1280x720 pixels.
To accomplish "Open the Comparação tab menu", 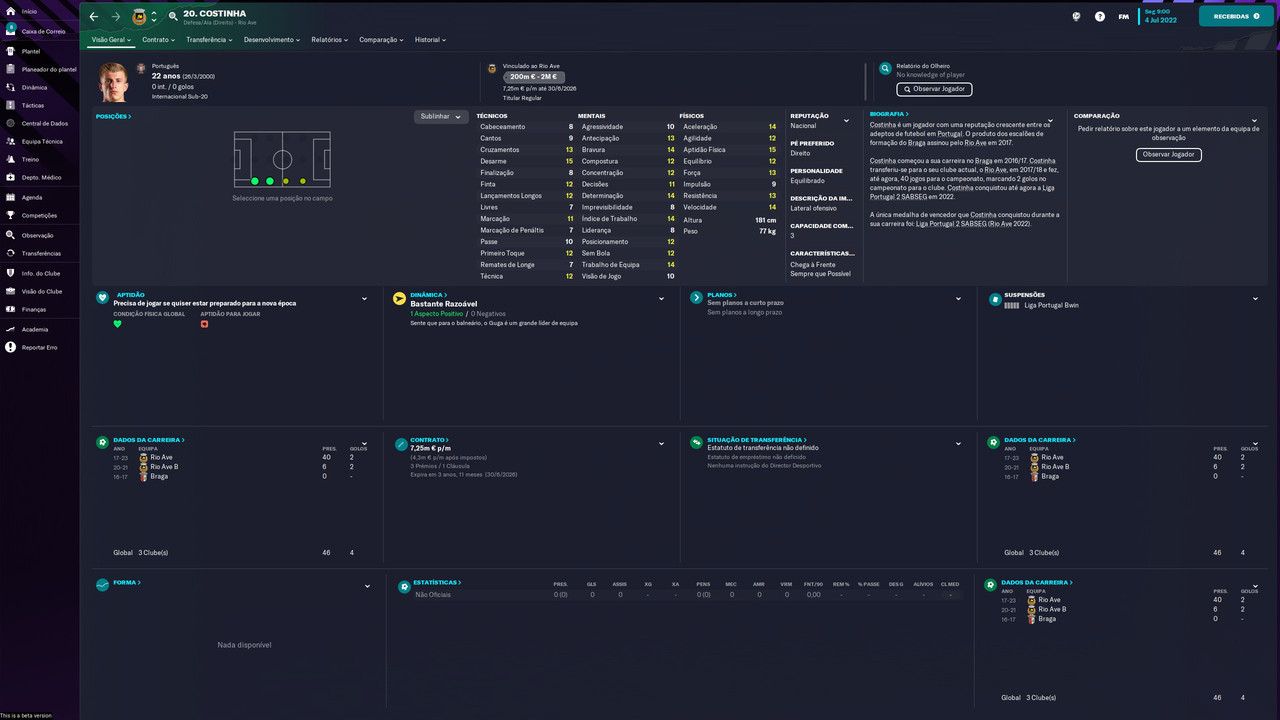I will click(x=382, y=40).
